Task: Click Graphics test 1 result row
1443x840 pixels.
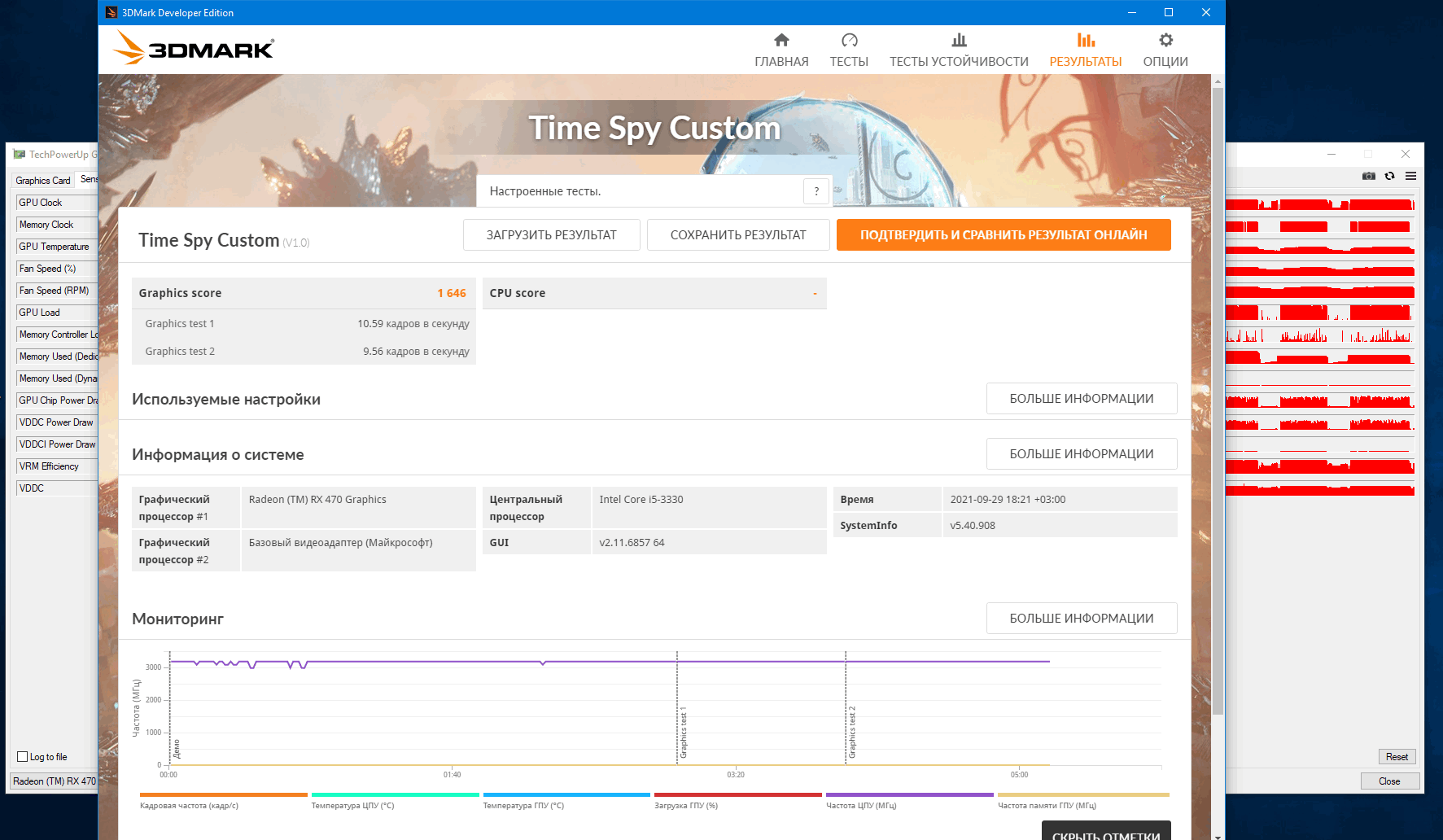Action: pyautogui.click(x=304, y=323)
